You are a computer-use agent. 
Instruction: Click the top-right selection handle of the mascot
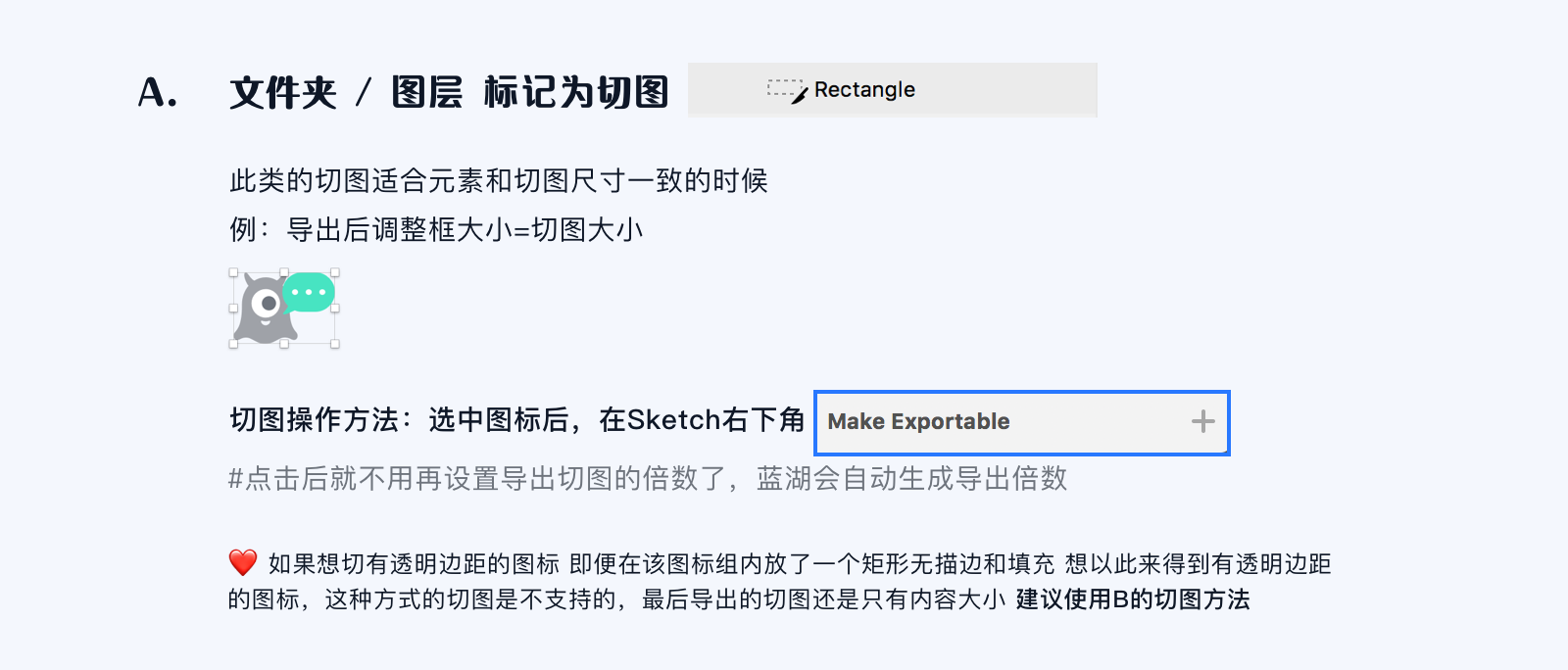point(335,273)
